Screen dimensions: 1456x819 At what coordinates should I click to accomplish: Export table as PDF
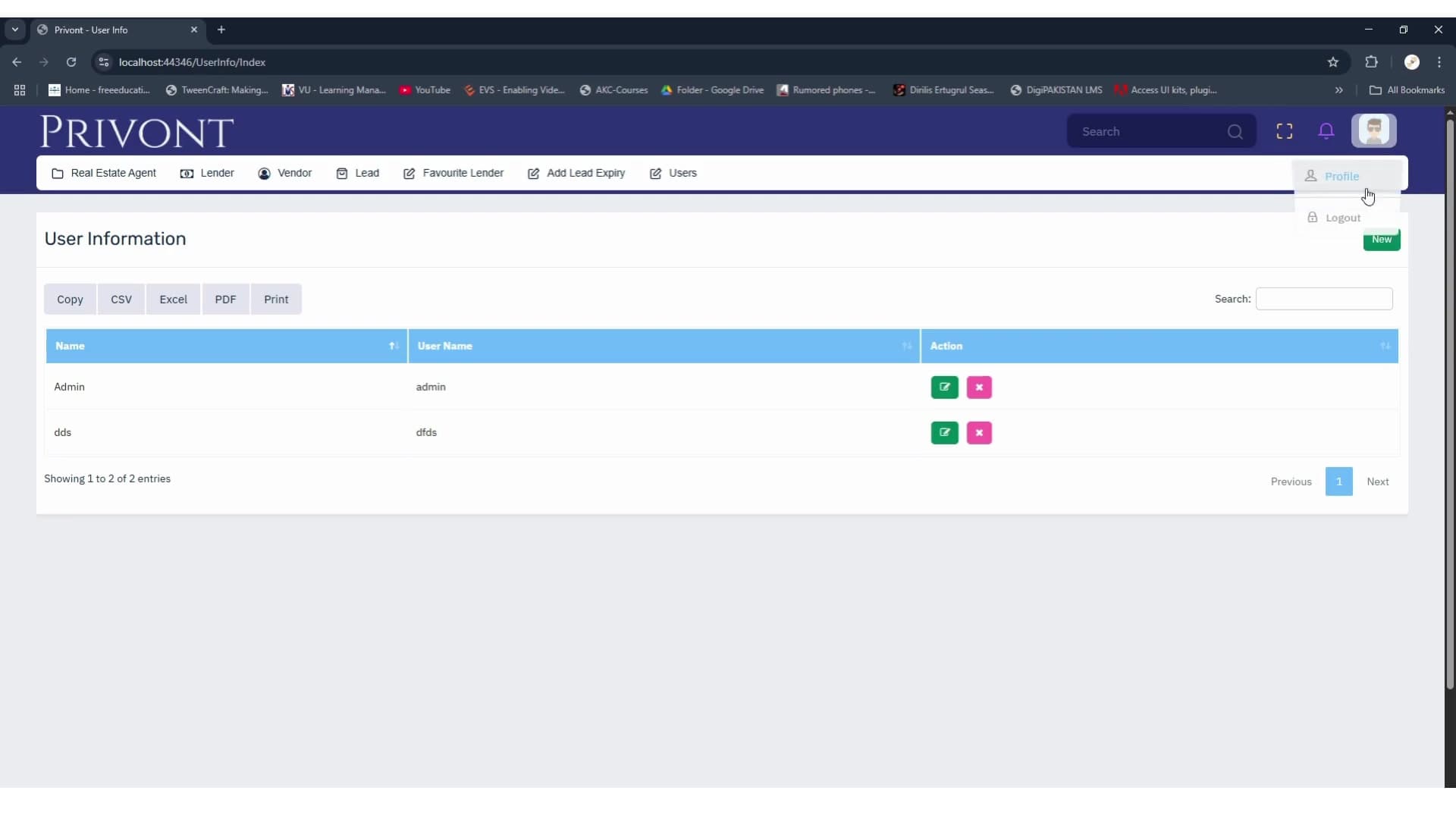pos(225,299)
